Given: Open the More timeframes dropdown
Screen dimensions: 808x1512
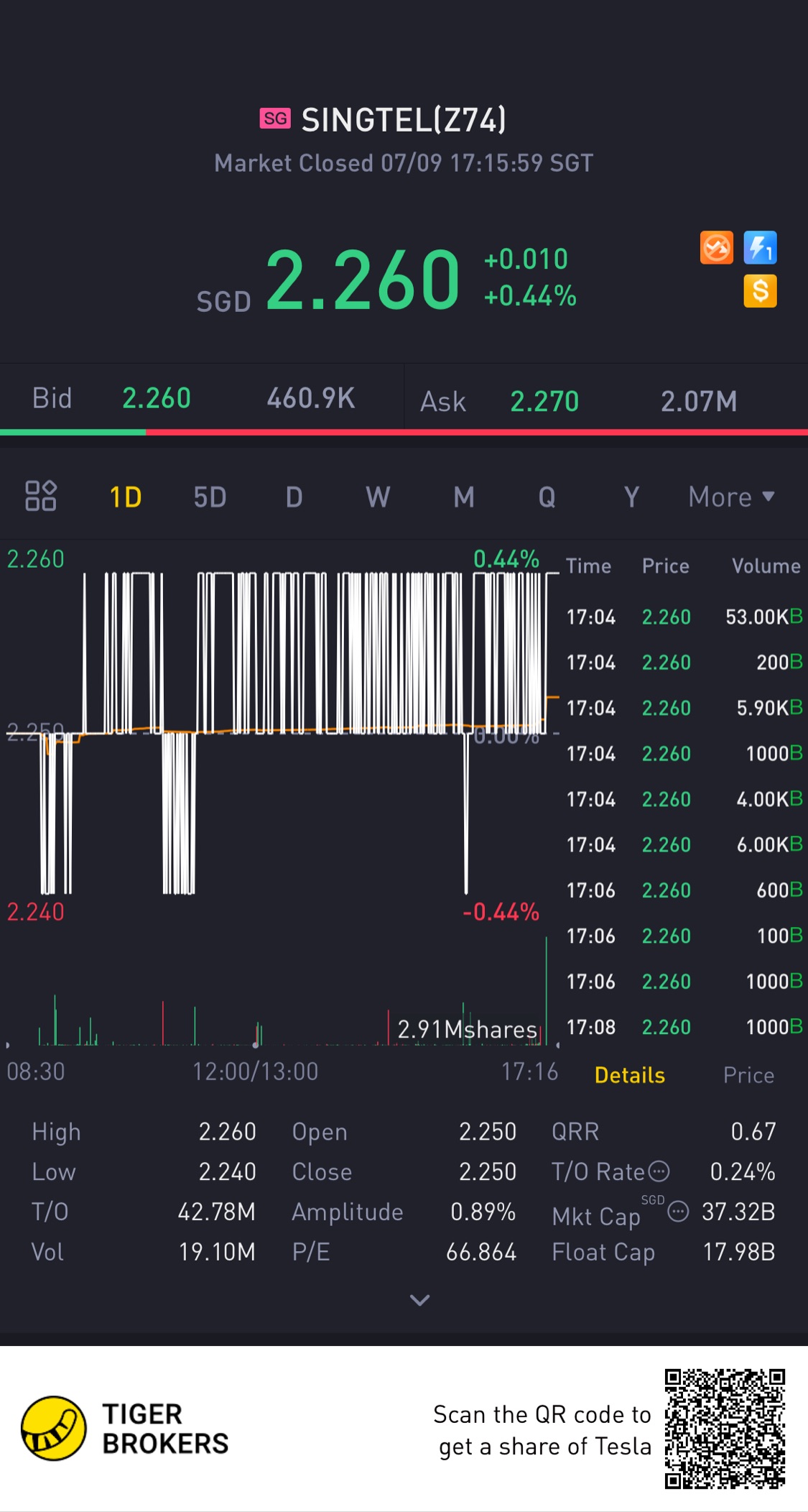Looking at the screenshot, I should tap(731, 497).
